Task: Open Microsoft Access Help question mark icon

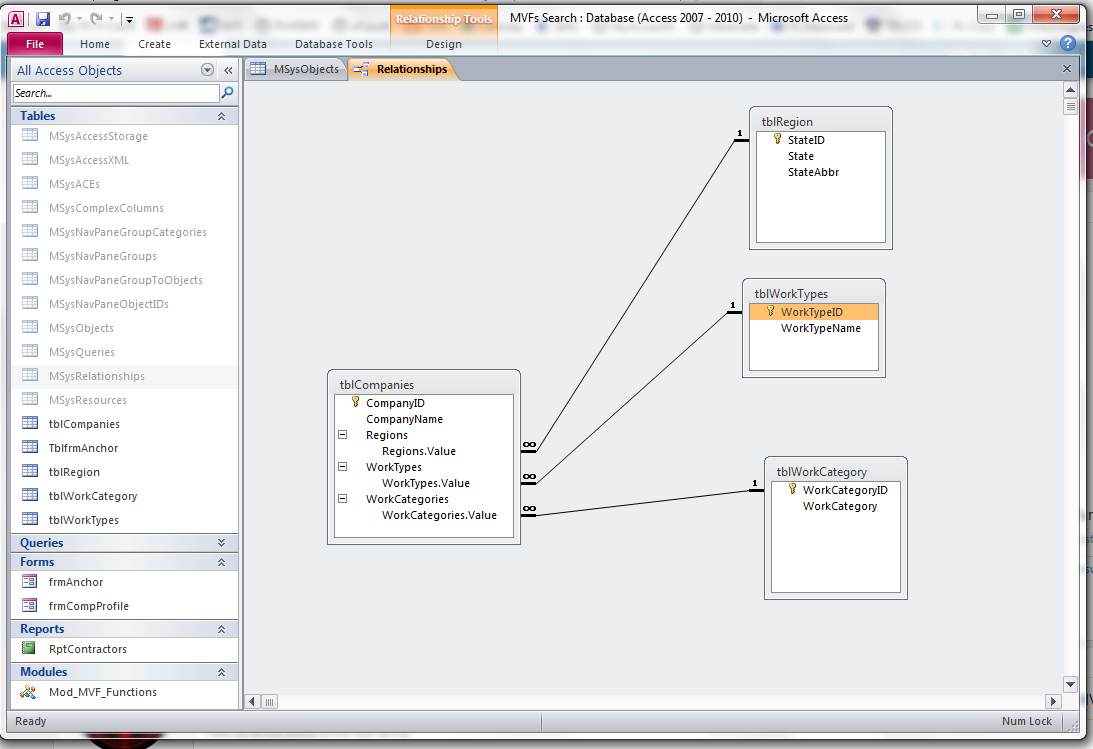Action: click(x=1067, y=43)
